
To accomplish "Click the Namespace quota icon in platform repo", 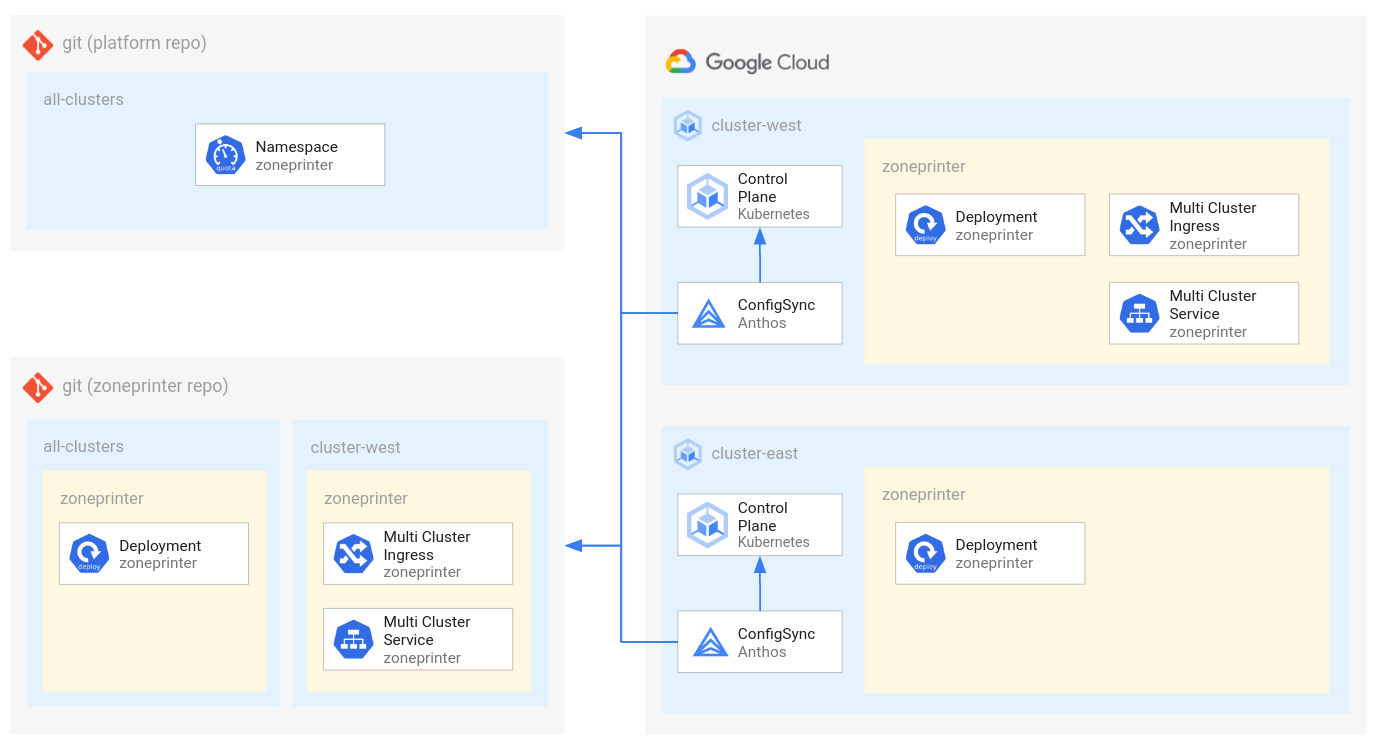I will 226,155.
